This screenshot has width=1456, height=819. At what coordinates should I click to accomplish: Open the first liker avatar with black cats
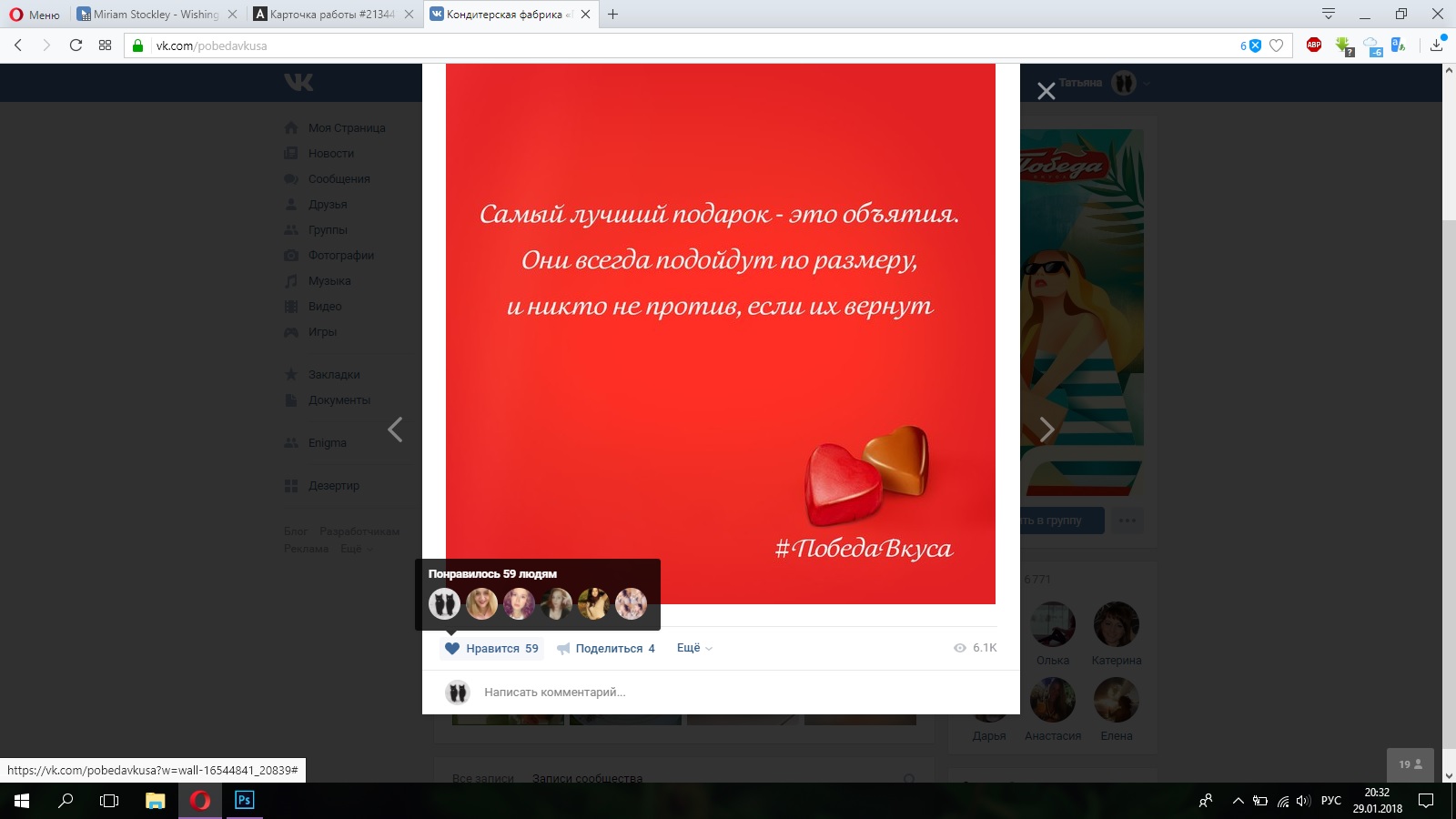(x=444, y=603)
